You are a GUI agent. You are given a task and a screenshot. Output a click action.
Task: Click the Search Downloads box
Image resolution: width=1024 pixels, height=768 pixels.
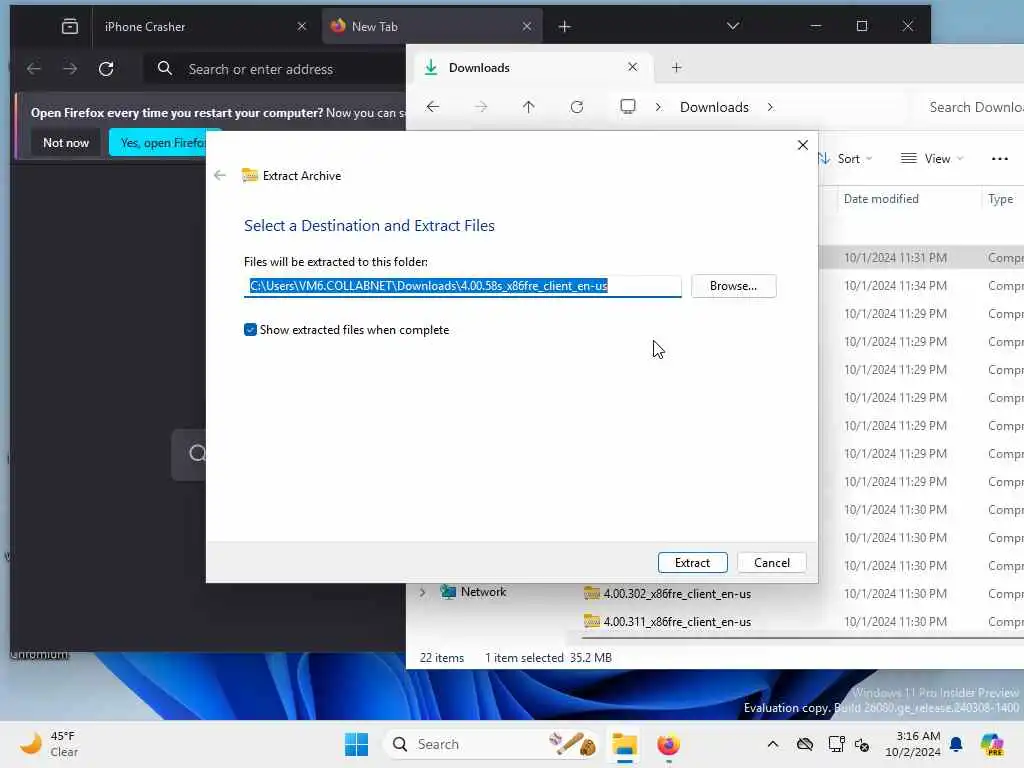(x=973, y=107)
